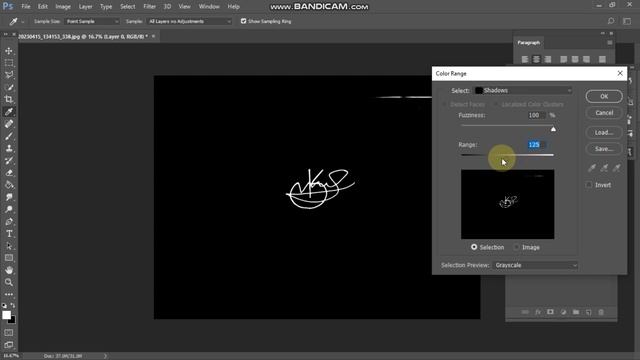640x360 pixels.
Task: Click the foreground color swatch
Action: (x=7, y=315)
